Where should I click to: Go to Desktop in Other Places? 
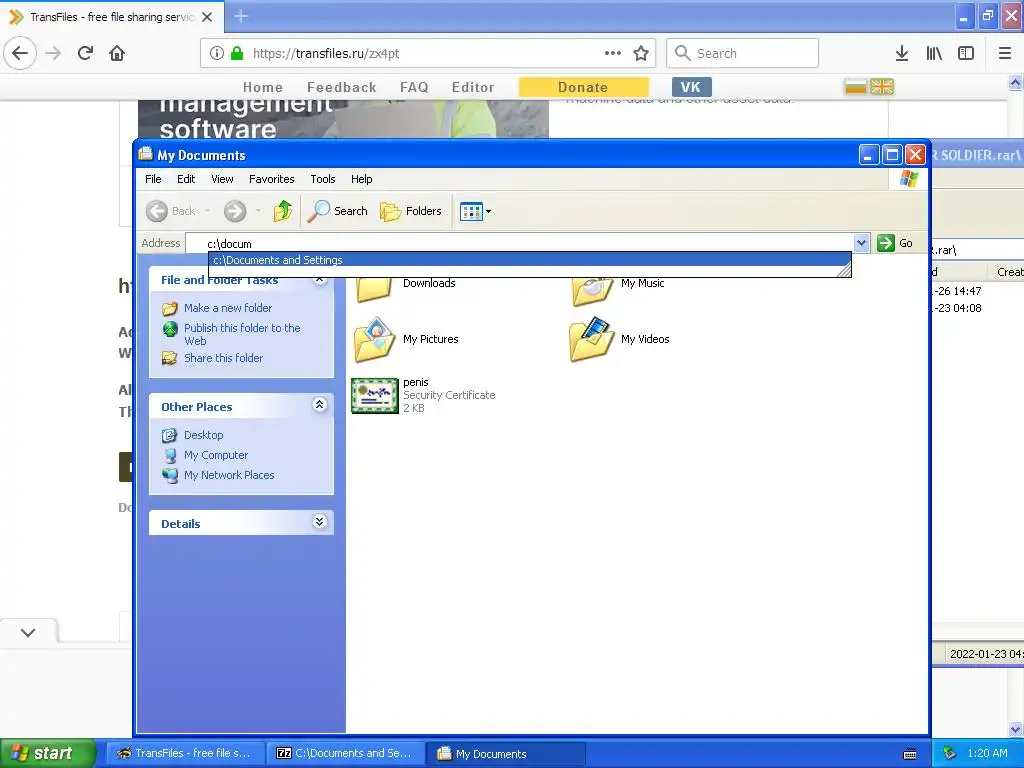[x=203, y=435]
